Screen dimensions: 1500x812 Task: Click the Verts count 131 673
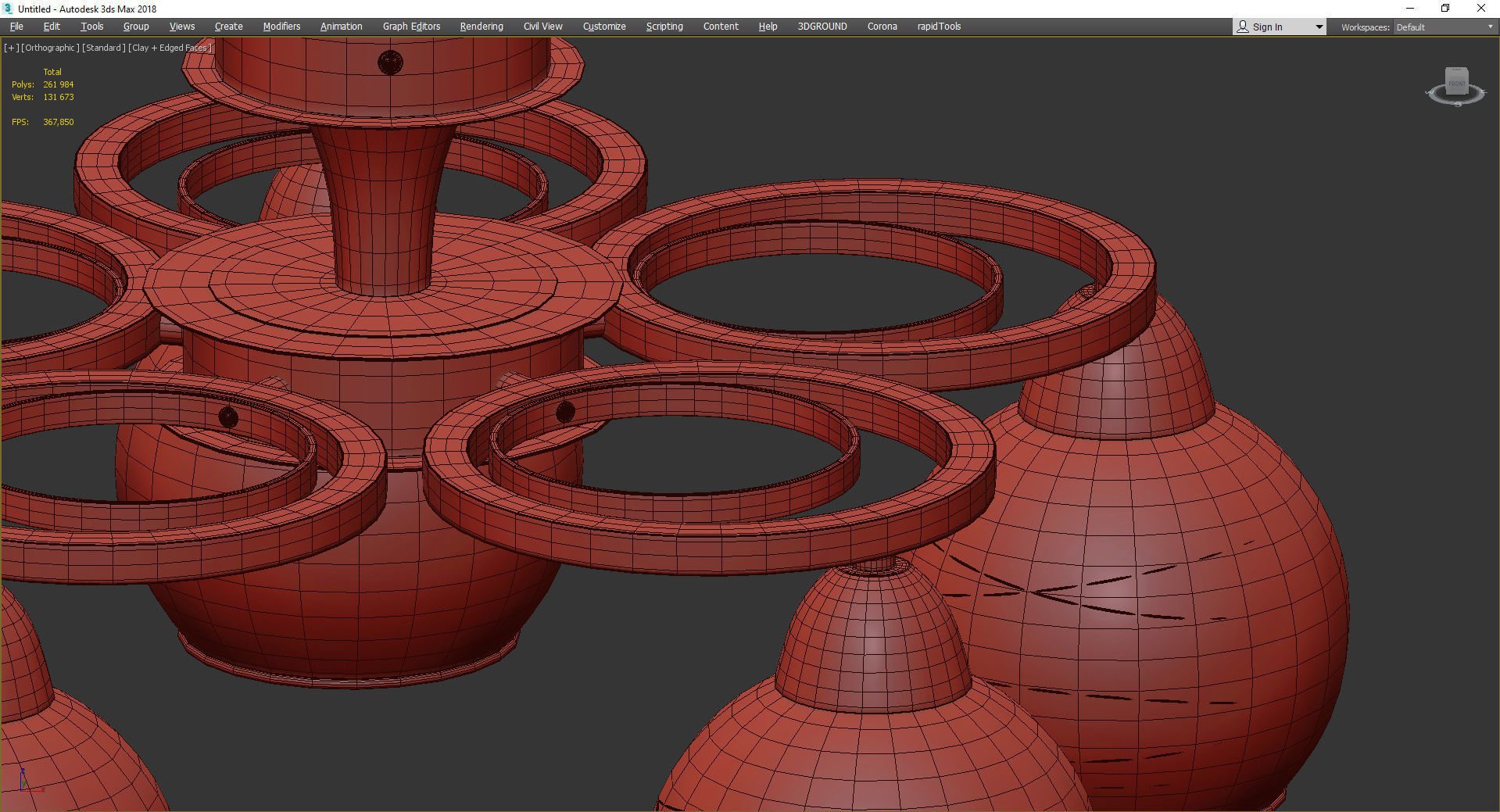59,97
